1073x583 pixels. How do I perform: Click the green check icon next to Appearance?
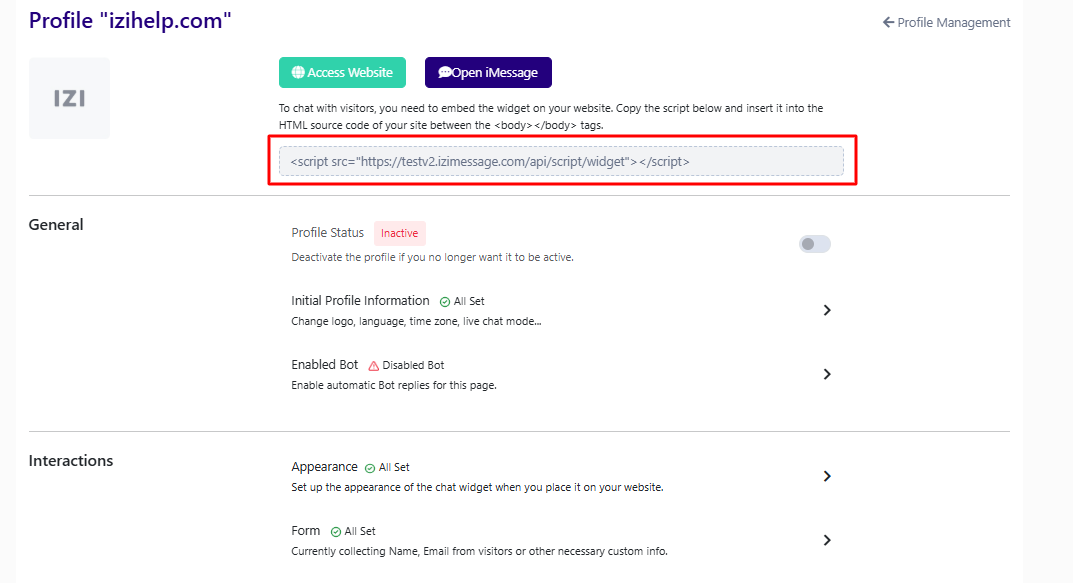[x=370, y=468]
